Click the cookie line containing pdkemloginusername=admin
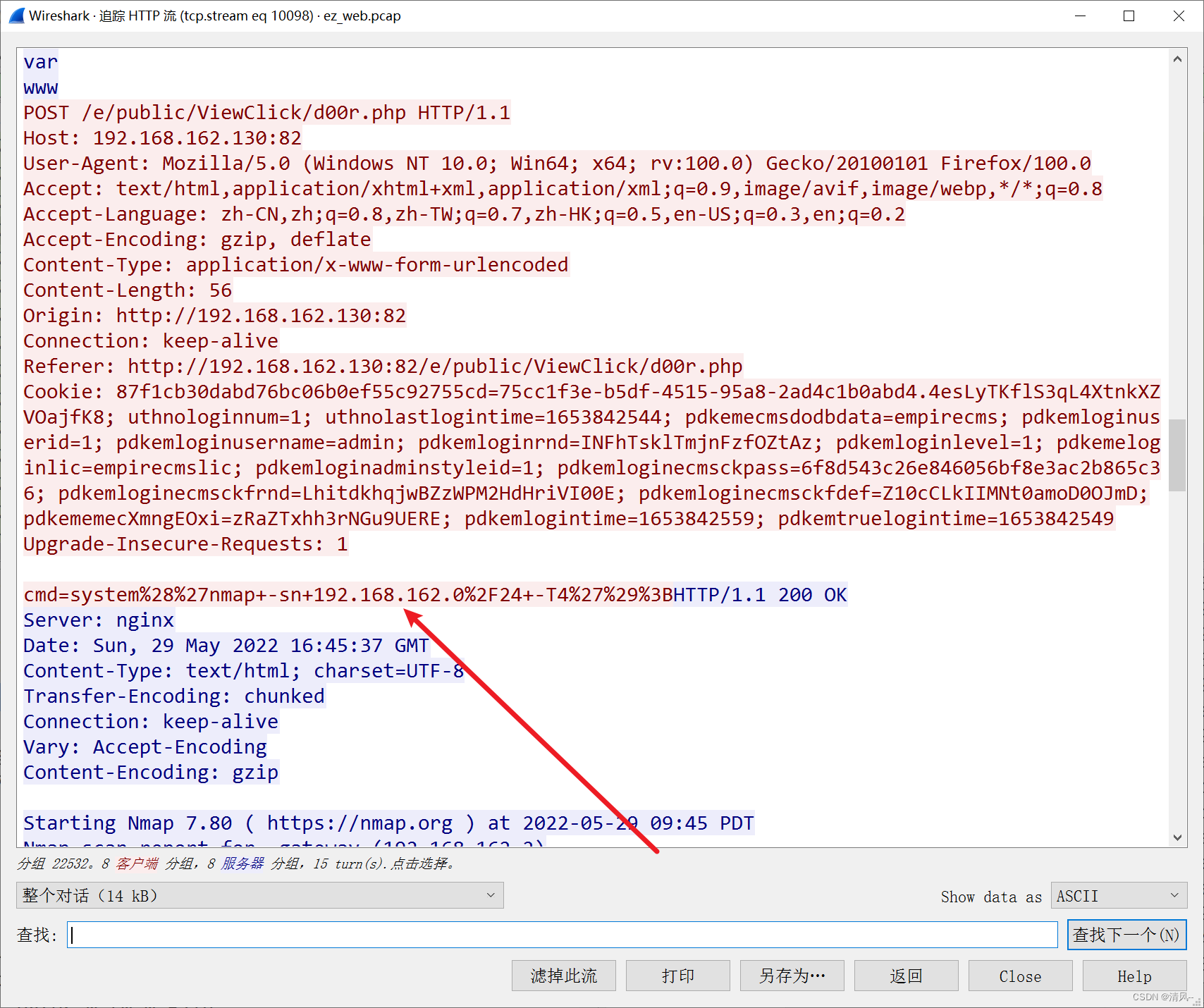The image size is (1204, 1008). coord(591,443)
